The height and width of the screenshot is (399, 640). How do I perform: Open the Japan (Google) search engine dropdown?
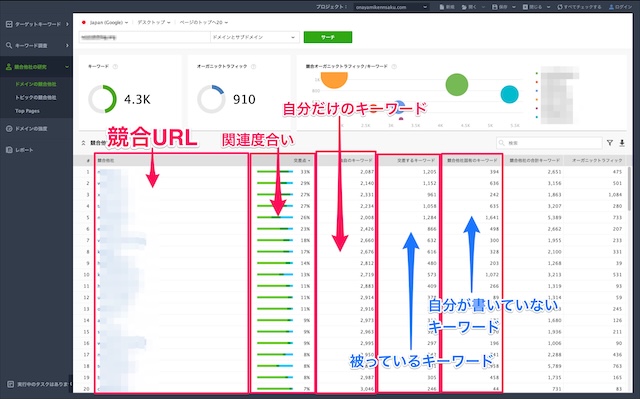point(105,22)
